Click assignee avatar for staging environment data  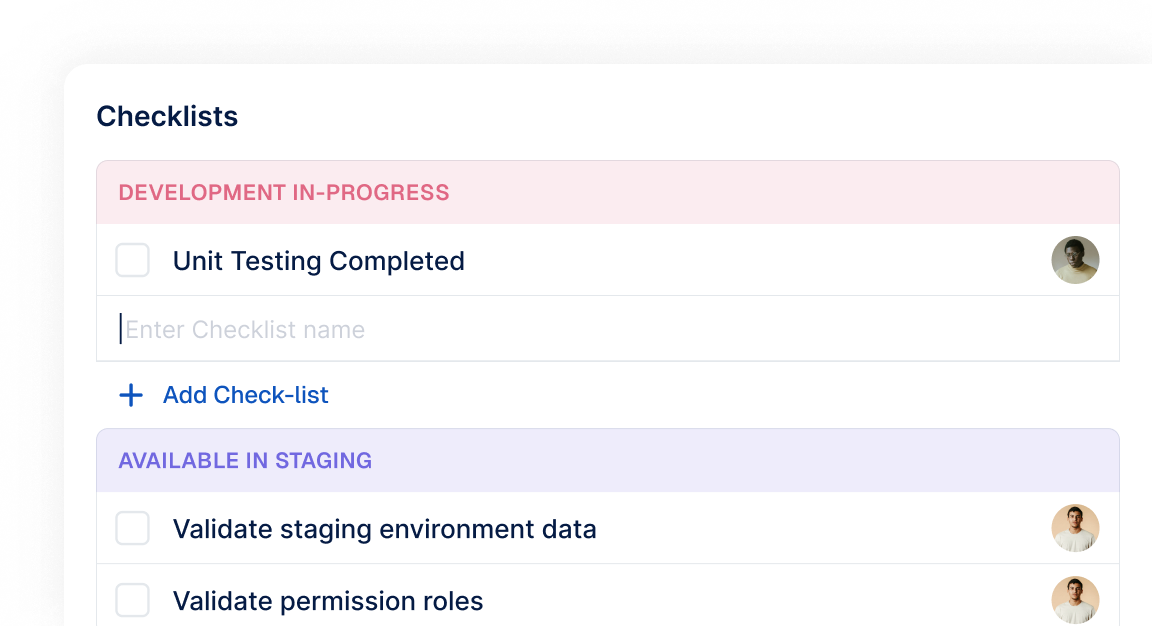click(x=1075, y=528)
